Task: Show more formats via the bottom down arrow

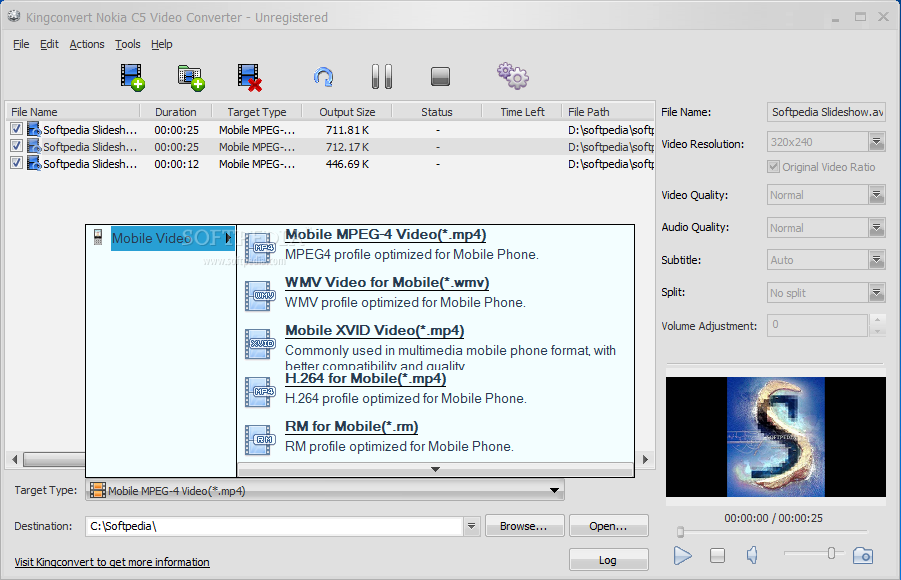Action: [x=436, y=470]
